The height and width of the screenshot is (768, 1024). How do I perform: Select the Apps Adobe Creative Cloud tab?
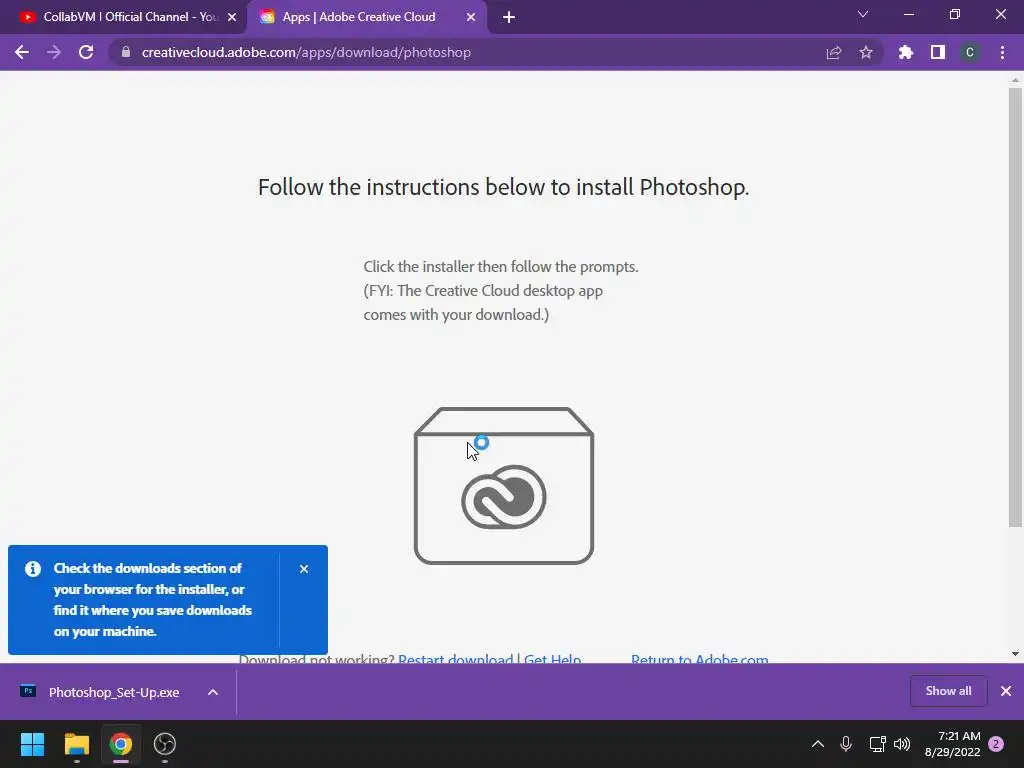[x=359, y=17]
